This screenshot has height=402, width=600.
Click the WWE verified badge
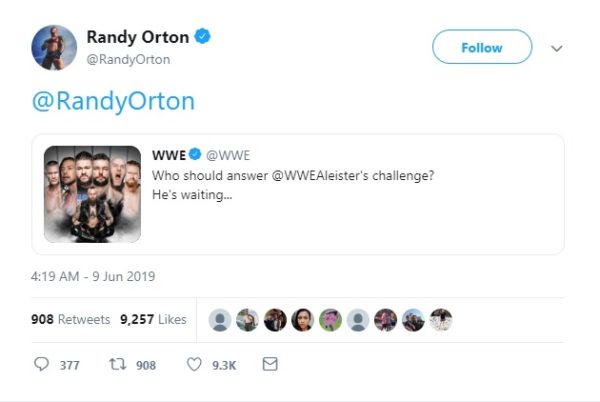[195, 155]
